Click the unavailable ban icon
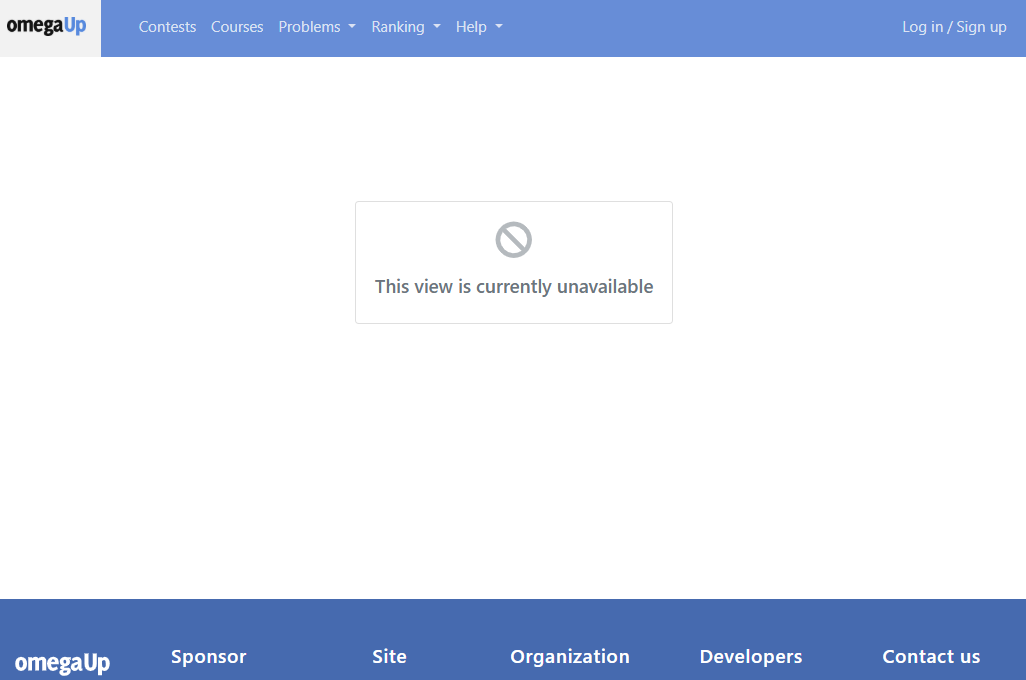The height and width of the screenshot is (680, 1026). [x=514, y=240]
